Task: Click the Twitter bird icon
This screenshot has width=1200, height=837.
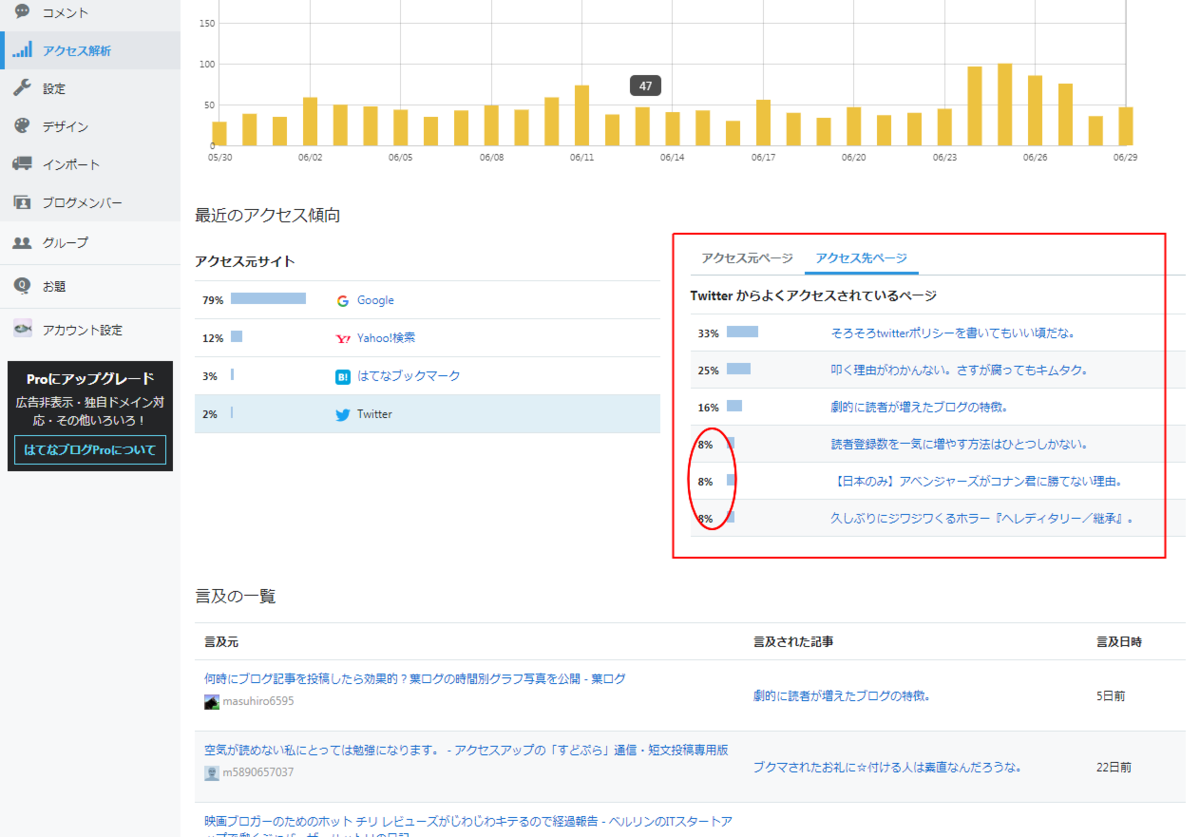Action: tap(343, 414)
